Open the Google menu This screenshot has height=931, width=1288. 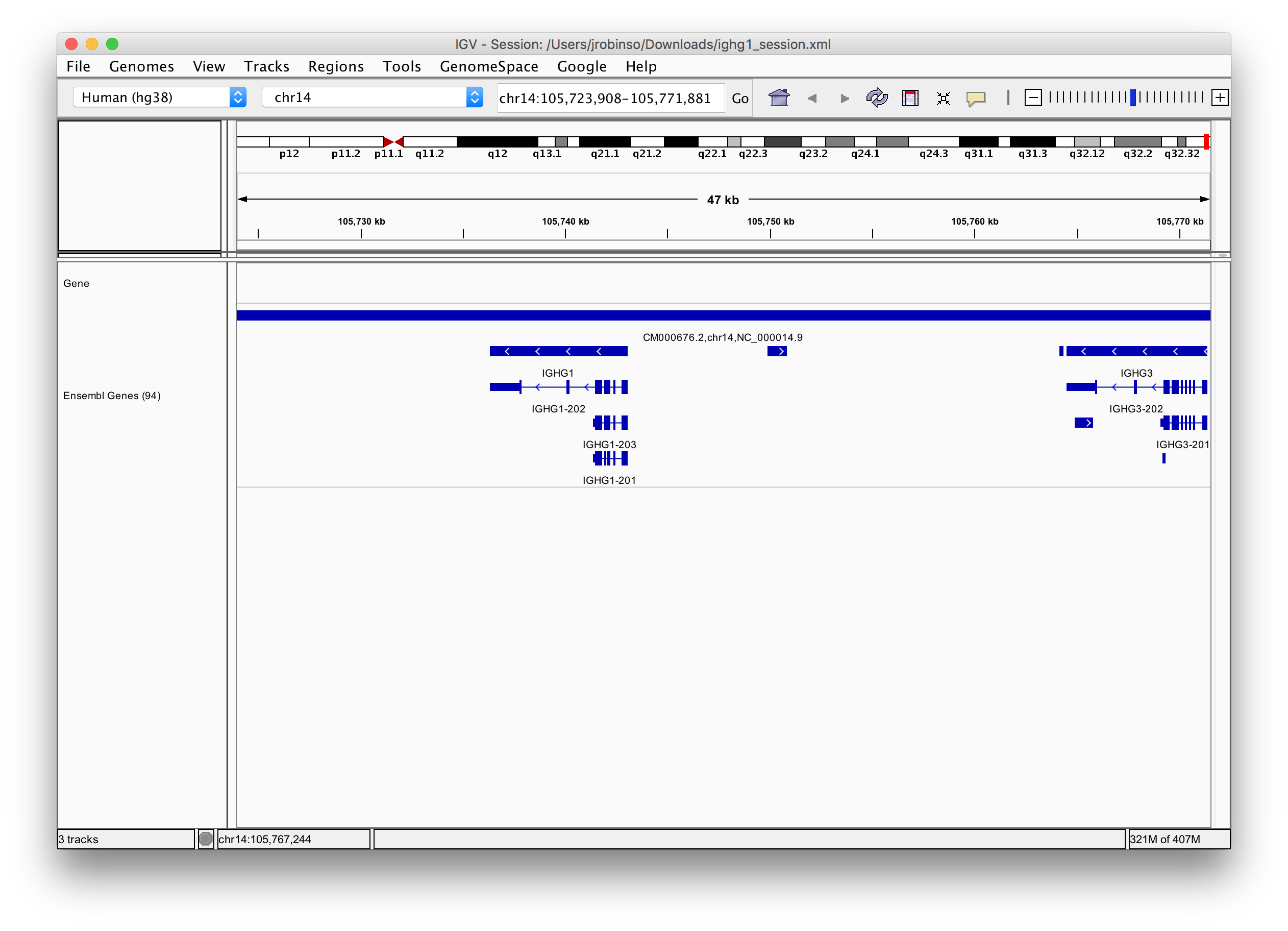point(582,66)
